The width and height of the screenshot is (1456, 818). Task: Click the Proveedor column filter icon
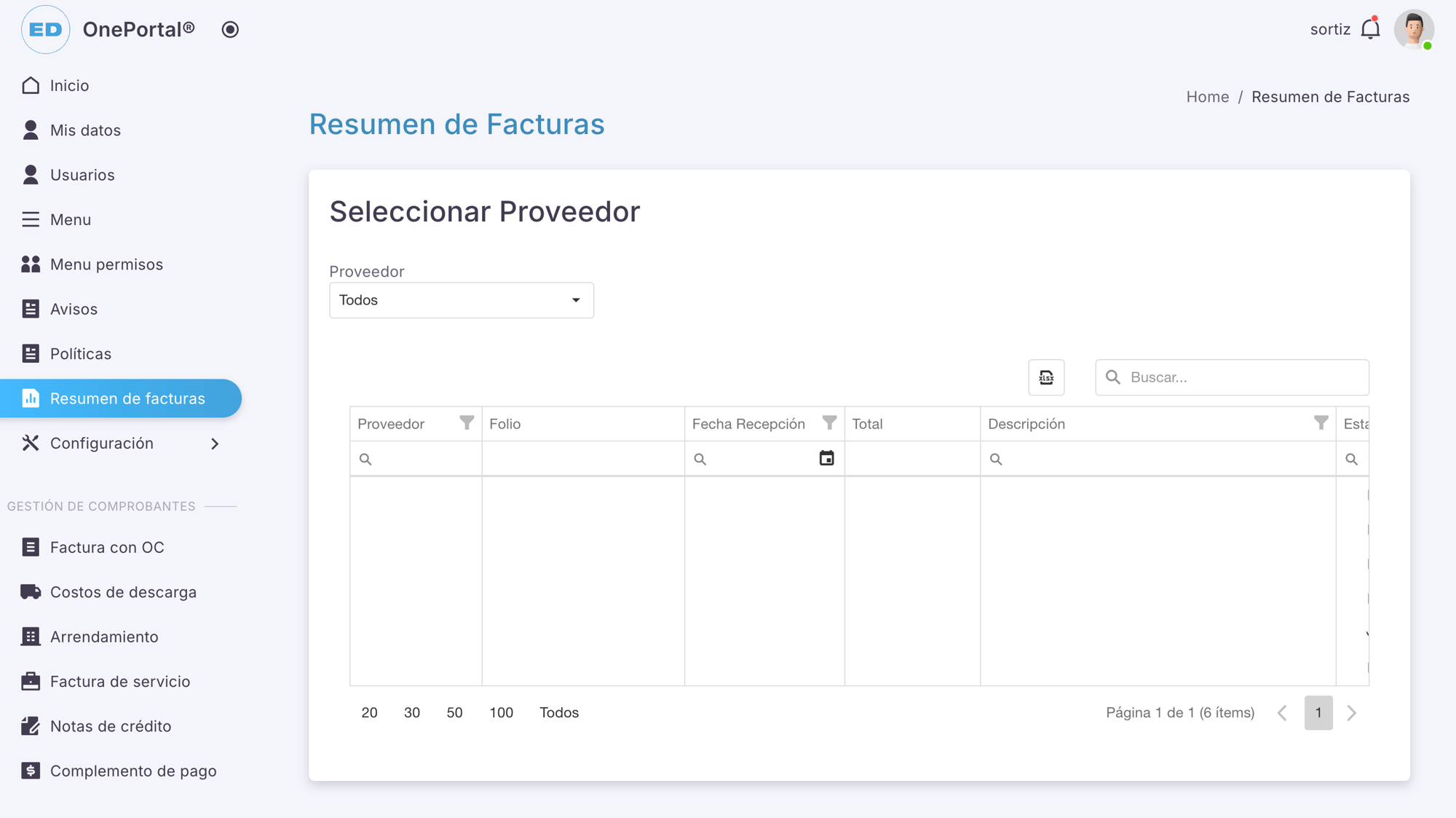click(467, 423)
